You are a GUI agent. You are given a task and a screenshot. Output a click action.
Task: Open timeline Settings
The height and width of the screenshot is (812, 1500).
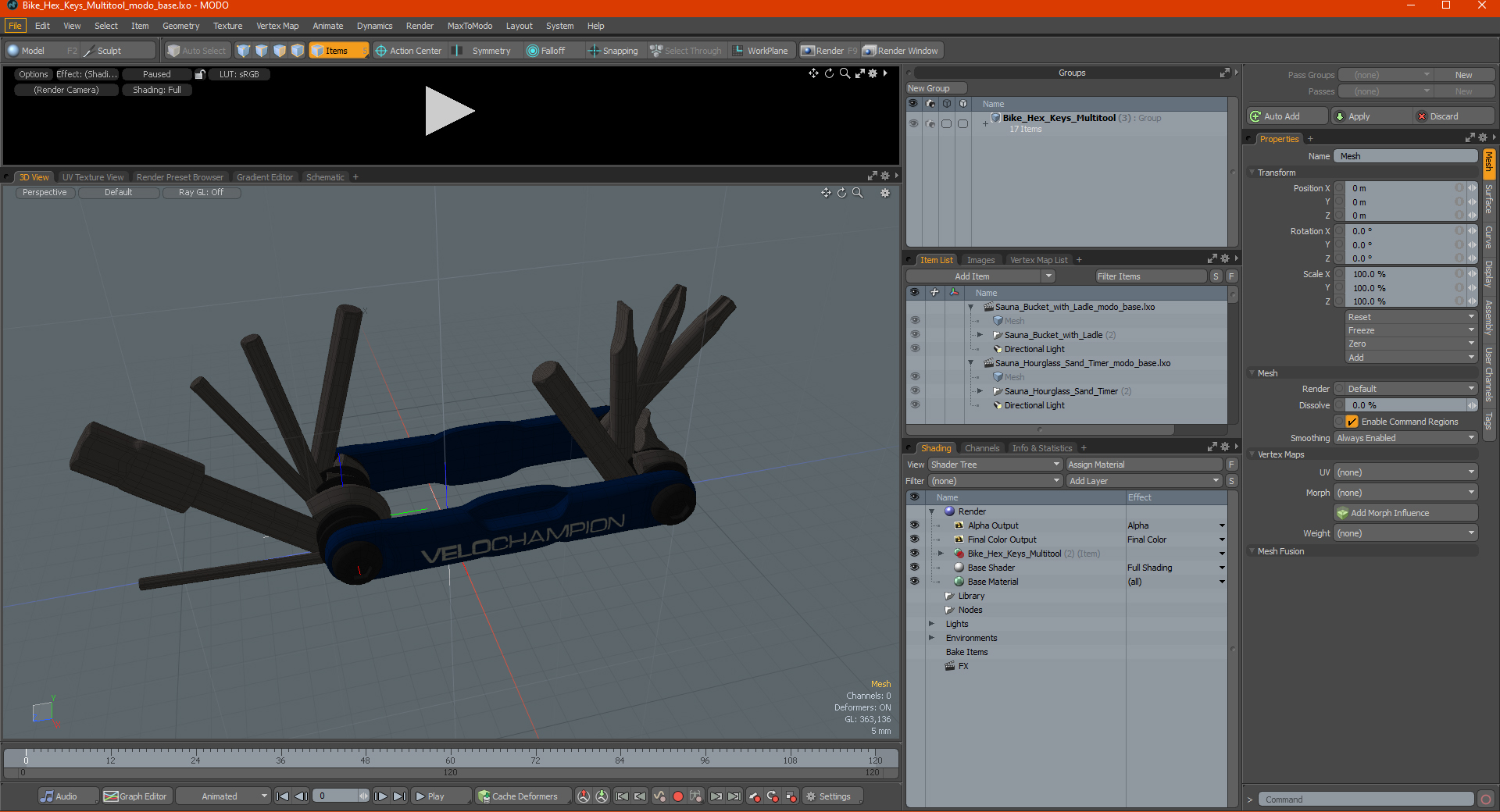834,796
